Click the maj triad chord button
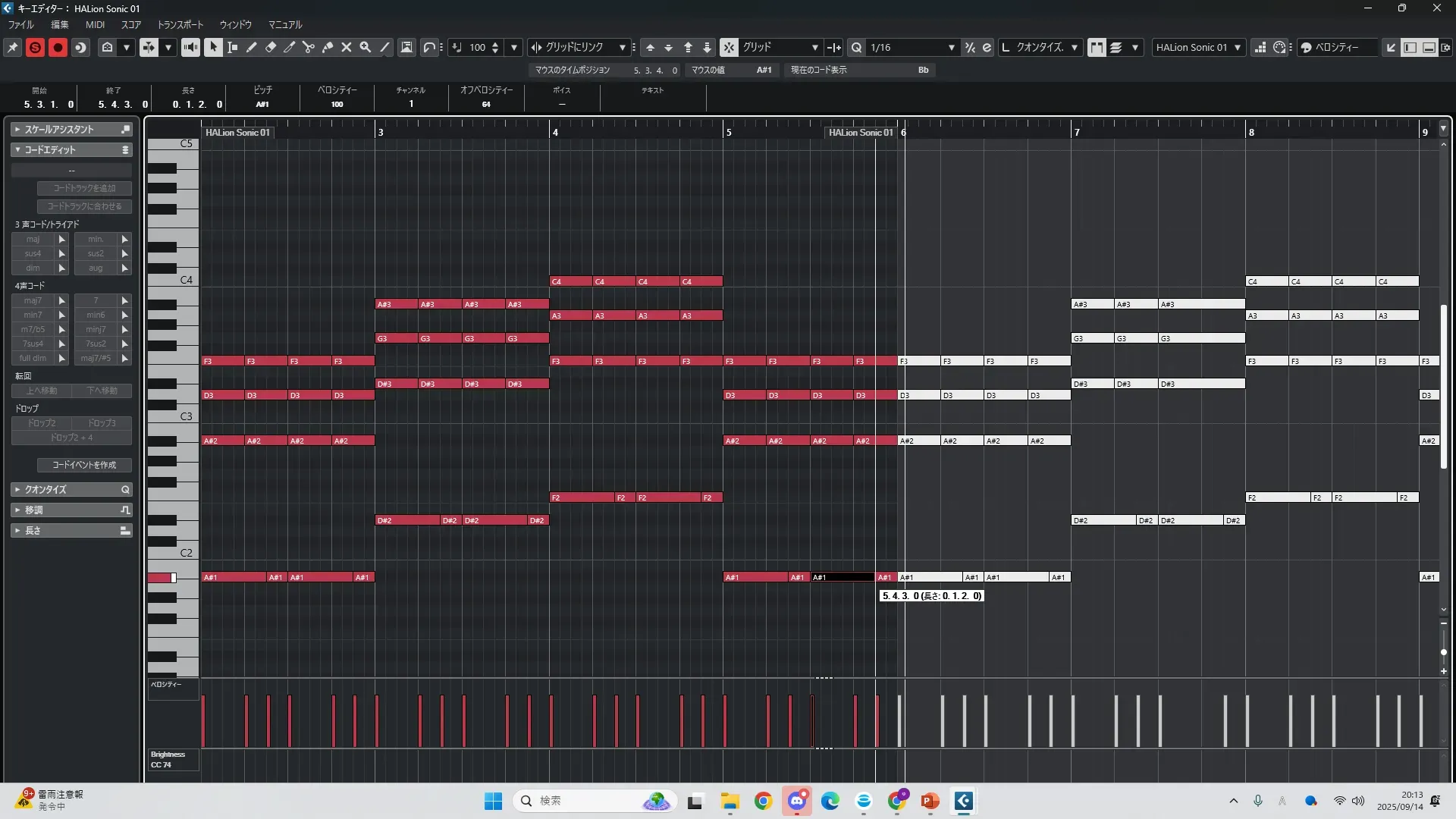The height and width of the screenshot is (819, 1456). tap(33, 239)
